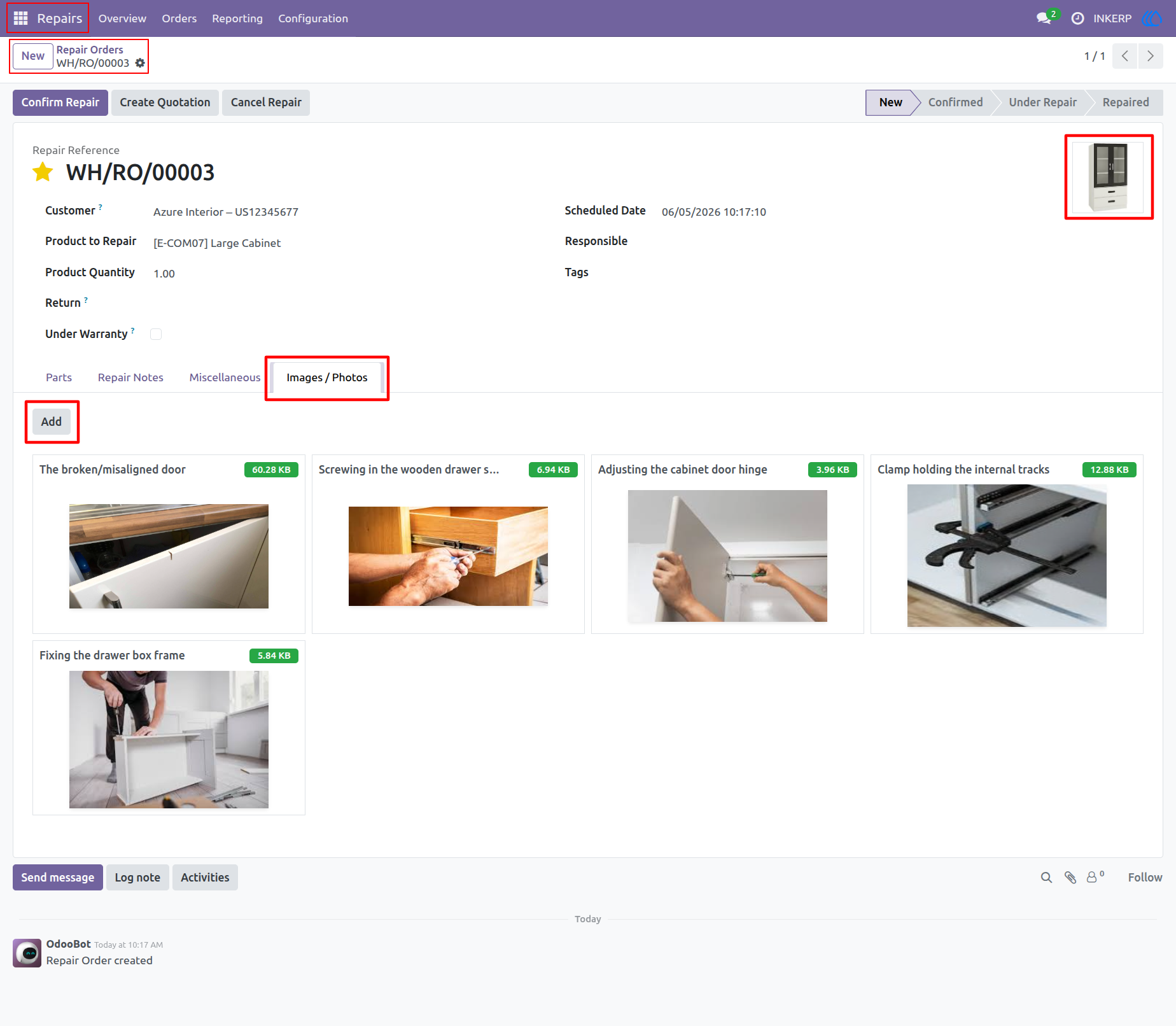Click the Follow button
The width and height of the screenshot is (1176, 1026).
1145,878
